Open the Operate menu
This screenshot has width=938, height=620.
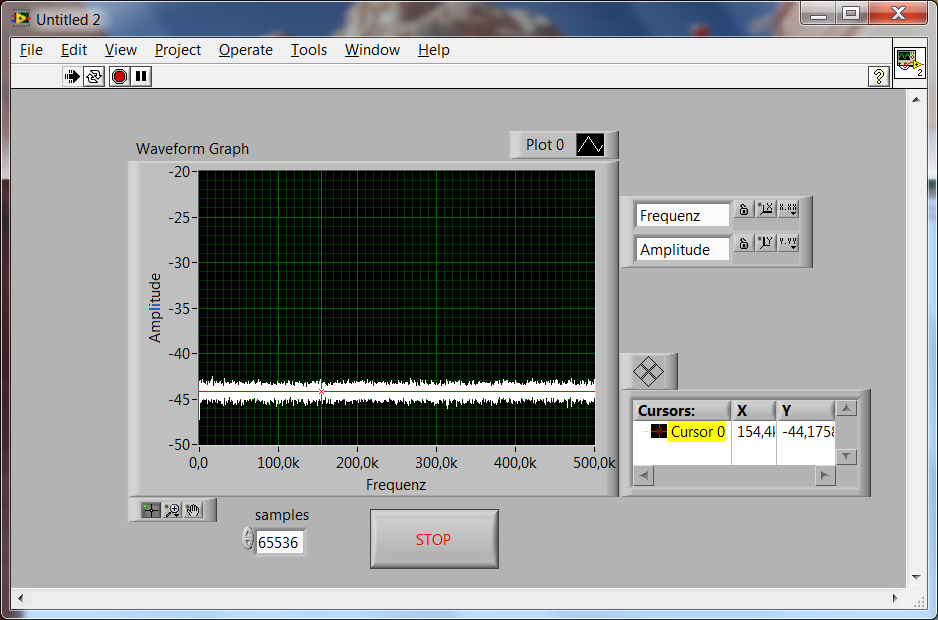(x=246, y=50)
